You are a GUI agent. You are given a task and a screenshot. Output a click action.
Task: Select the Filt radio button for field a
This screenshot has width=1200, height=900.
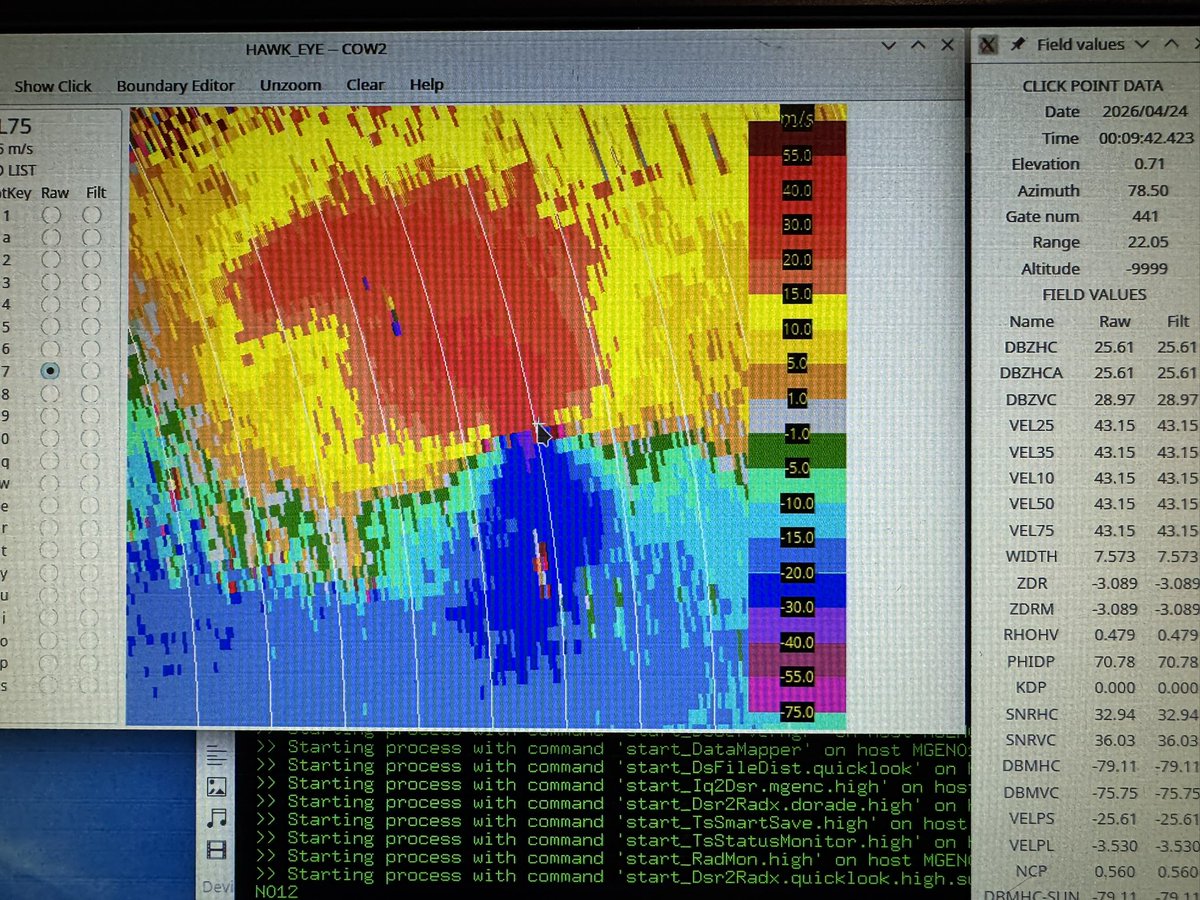point(91,237)
